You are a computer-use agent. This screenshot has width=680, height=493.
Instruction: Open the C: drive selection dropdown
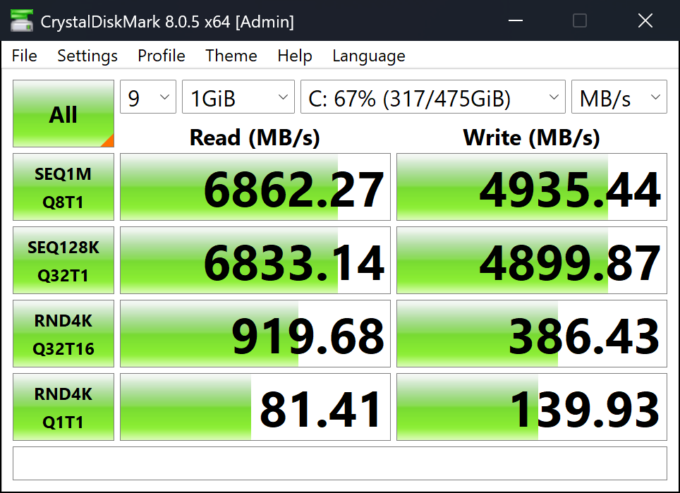coord(433,97)
